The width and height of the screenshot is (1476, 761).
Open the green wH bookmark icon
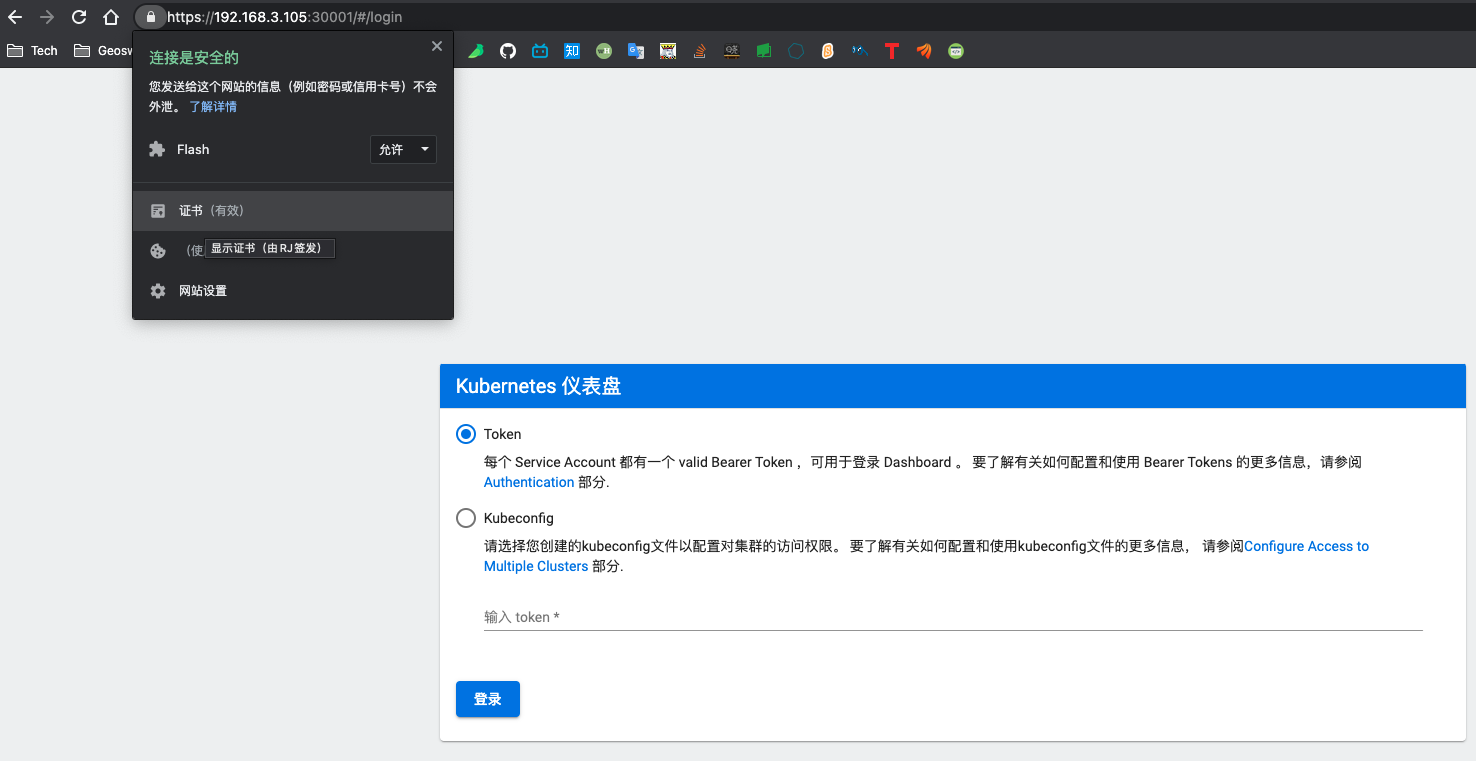pos(604,51)
